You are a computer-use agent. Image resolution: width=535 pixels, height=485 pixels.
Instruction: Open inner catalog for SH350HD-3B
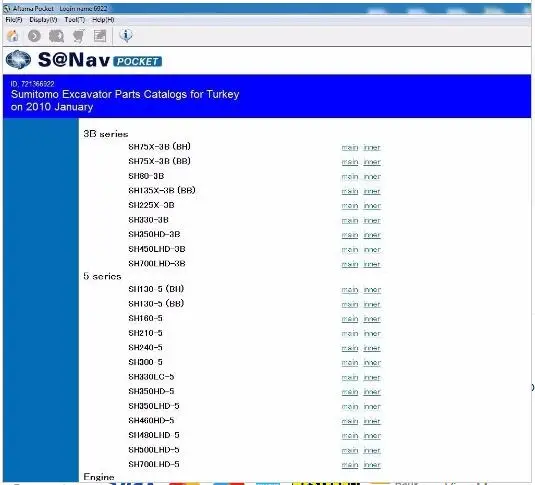coord(372,235)
